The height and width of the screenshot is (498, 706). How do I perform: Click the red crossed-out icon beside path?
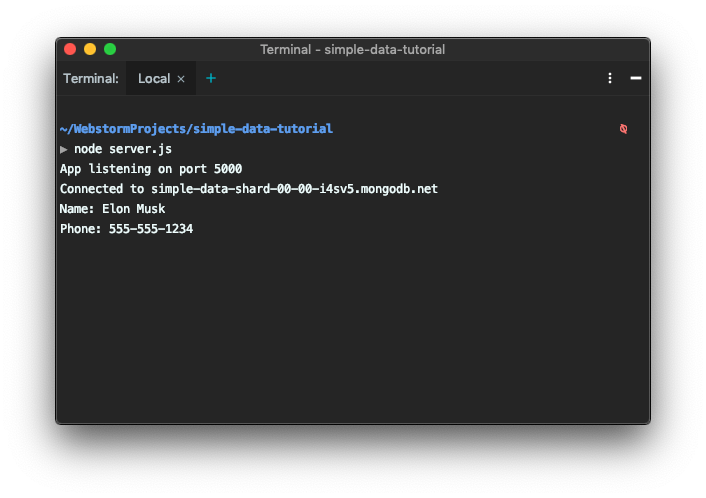pos(623,129)
